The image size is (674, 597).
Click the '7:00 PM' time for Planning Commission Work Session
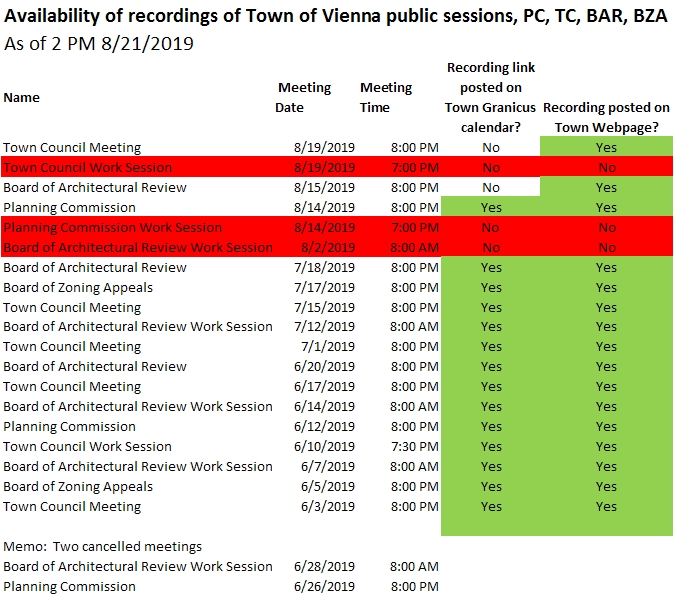(x=415, y=227)
